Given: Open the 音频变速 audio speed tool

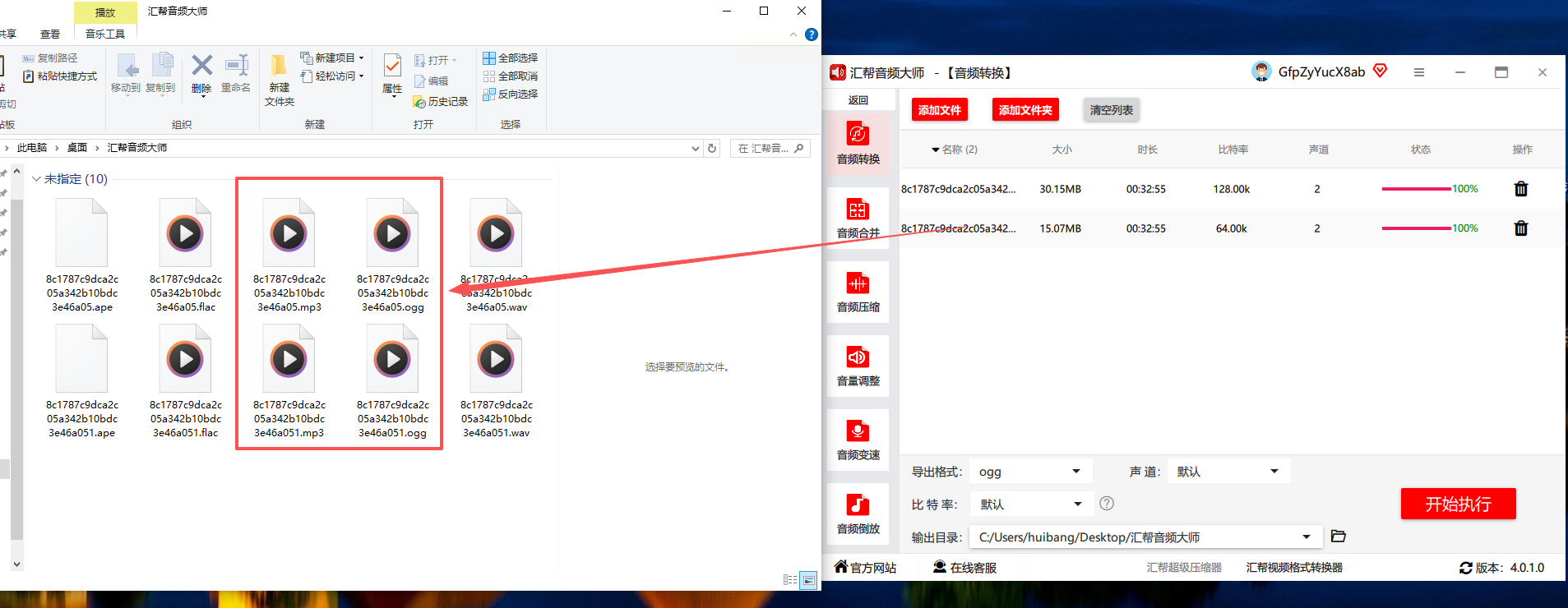Looking at the screenshot, I should pos(858,439).
